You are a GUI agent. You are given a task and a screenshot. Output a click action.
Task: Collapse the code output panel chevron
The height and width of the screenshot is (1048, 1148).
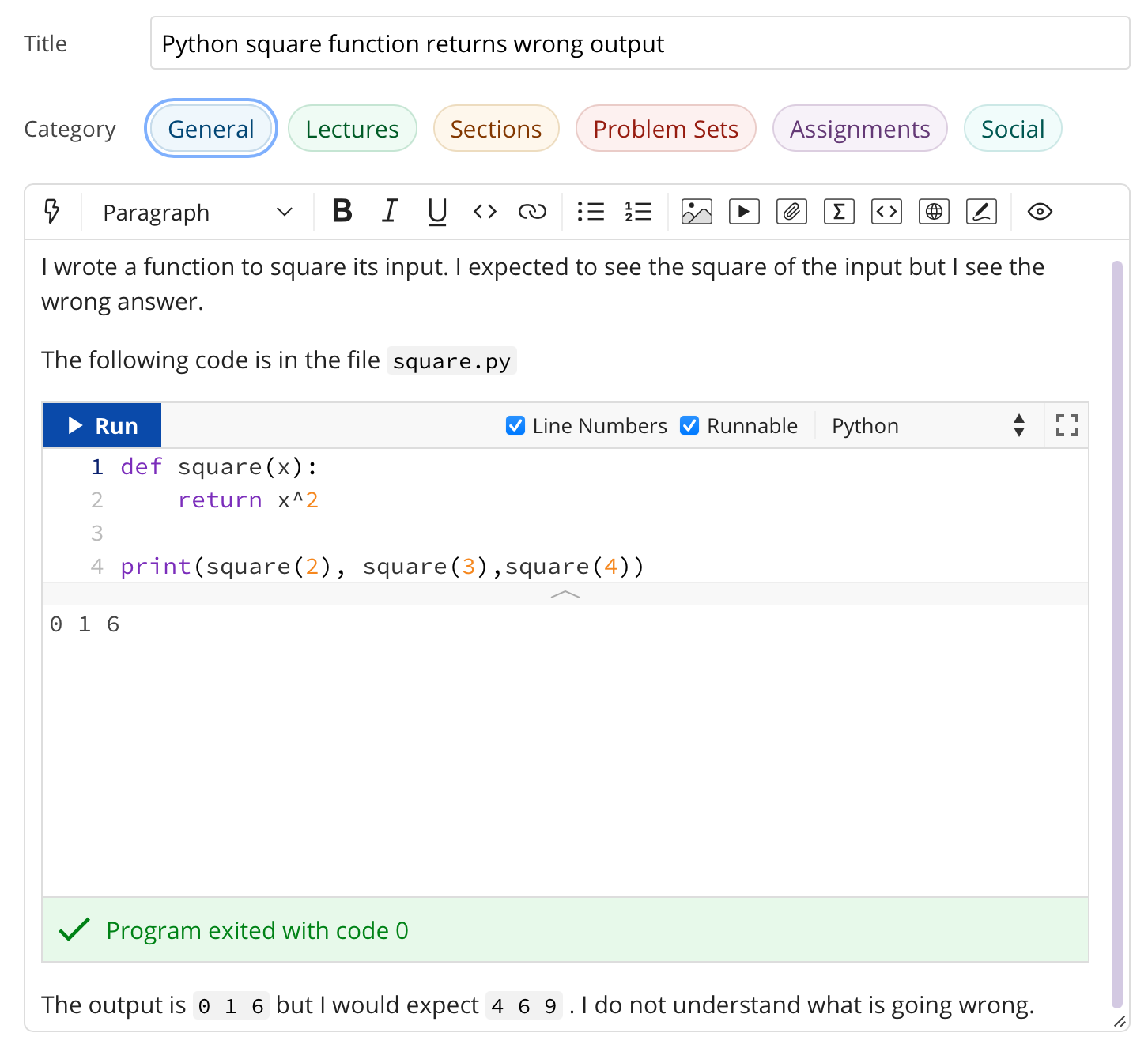pos(565,594)
